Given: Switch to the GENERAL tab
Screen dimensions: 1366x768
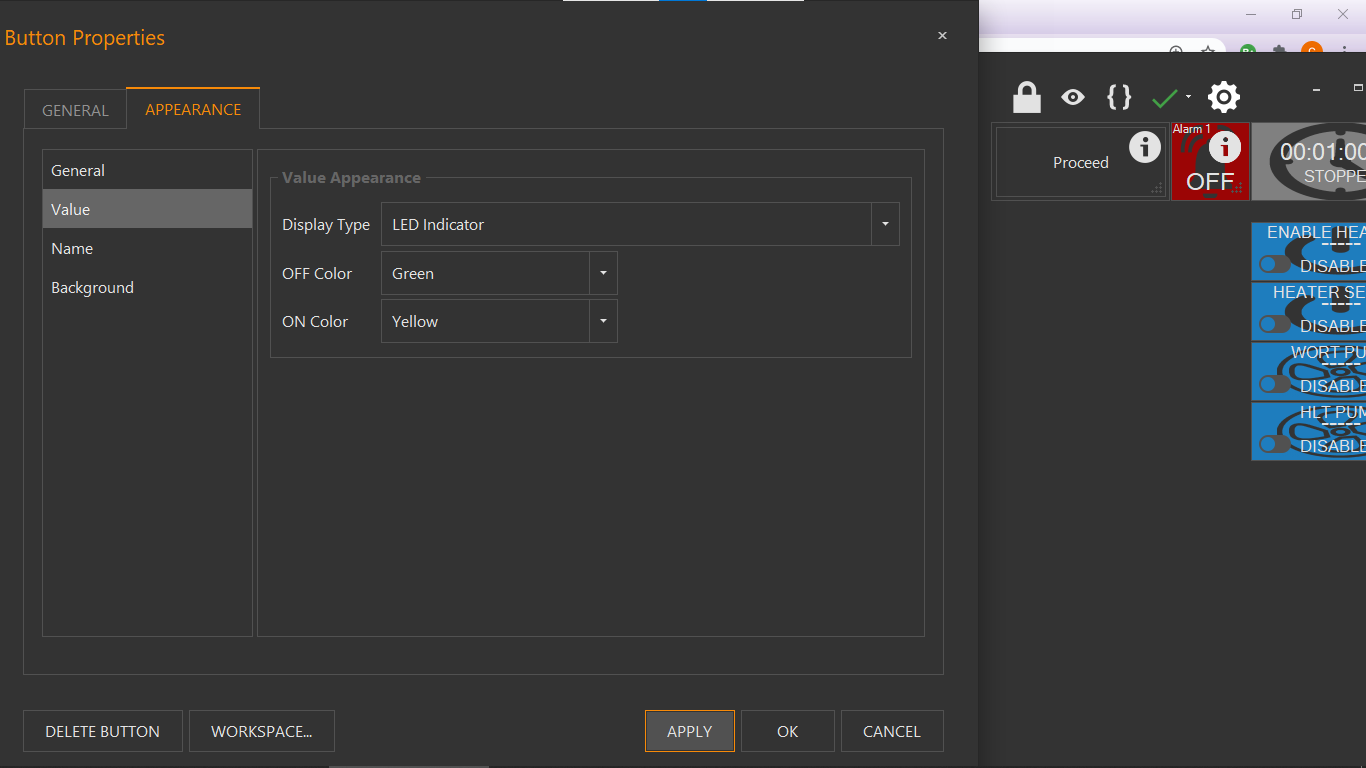Looking at the screenshot, I should point(75,110).
